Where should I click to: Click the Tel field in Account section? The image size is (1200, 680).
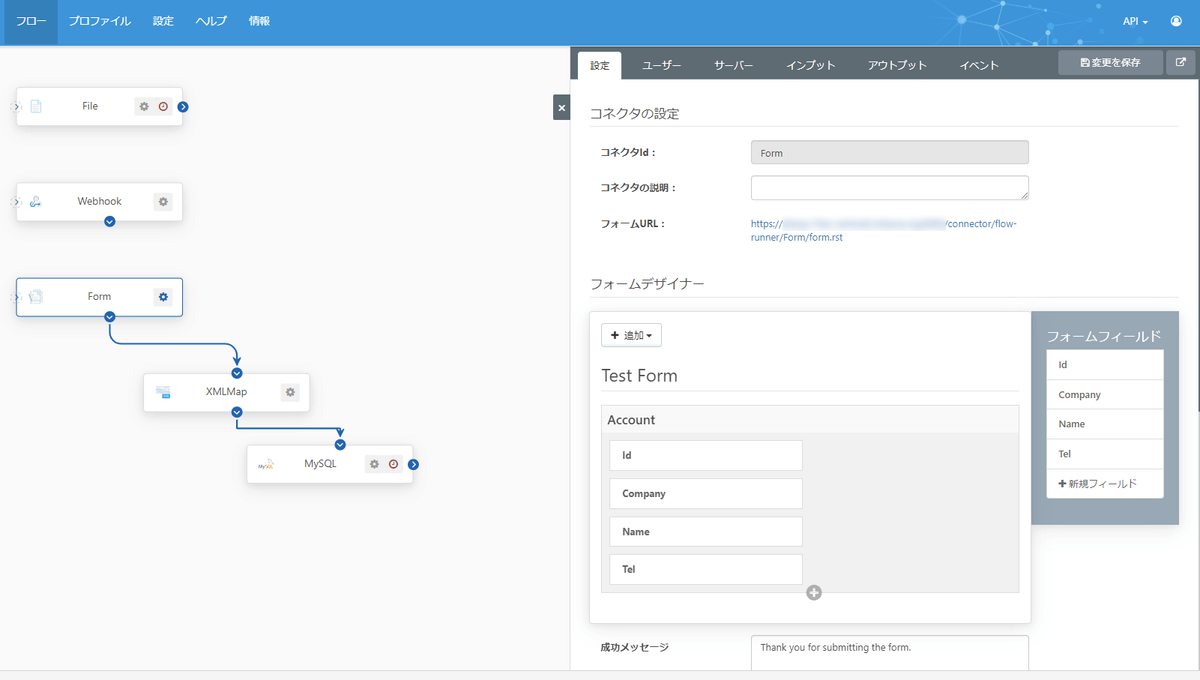[706, 569]
